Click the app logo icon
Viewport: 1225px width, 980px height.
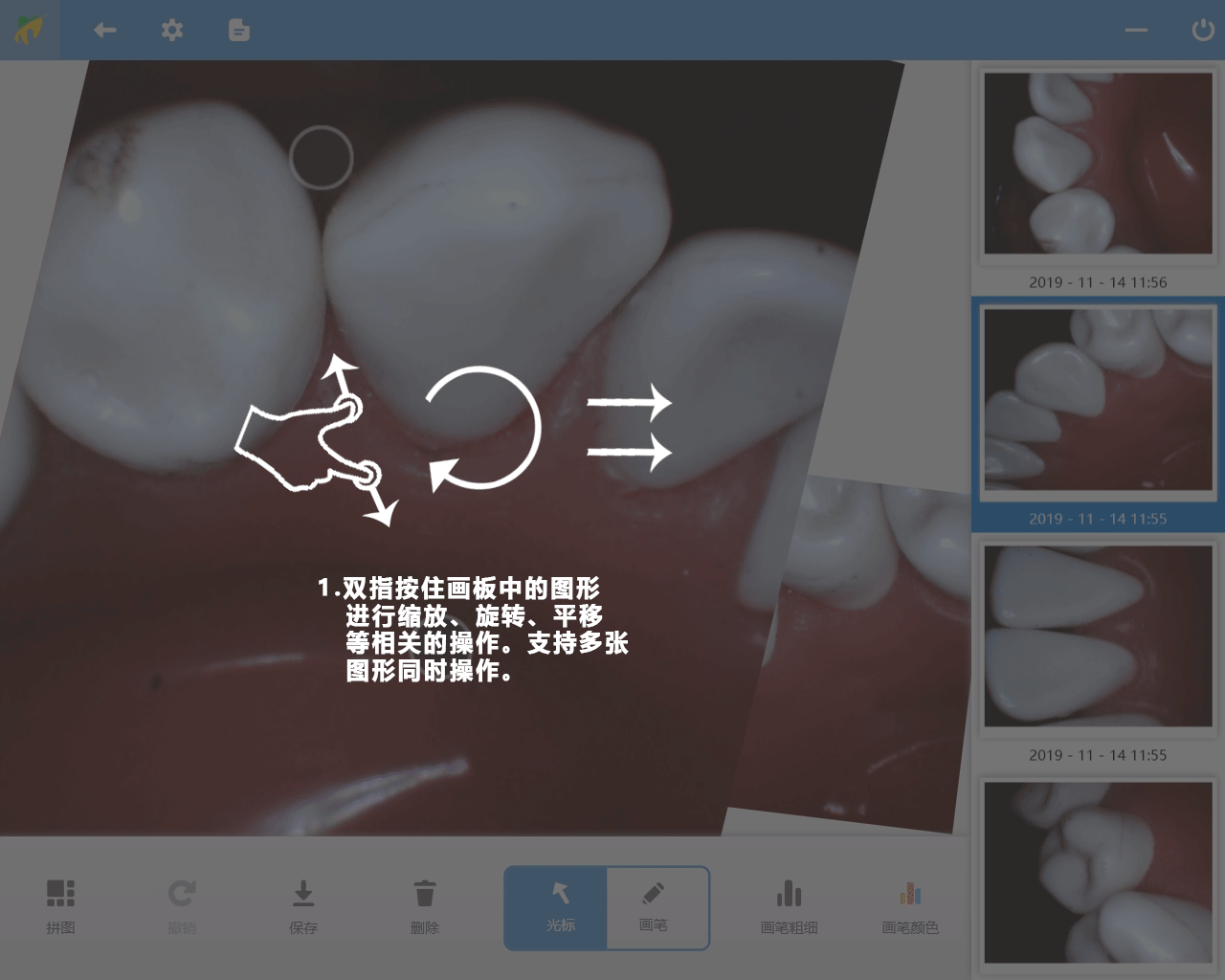(x=30, y=31)
